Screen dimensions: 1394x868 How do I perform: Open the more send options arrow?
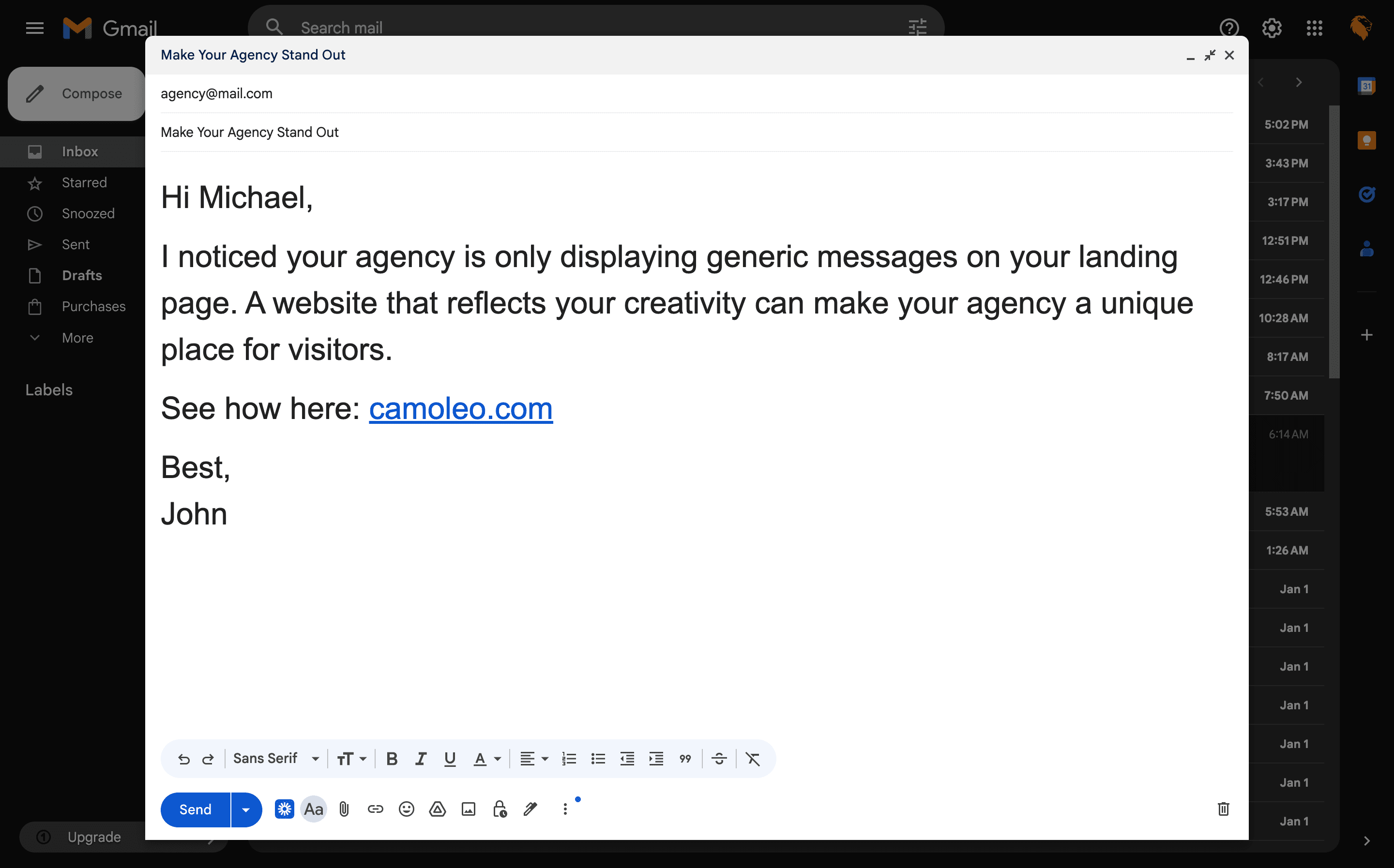(246, 809)
